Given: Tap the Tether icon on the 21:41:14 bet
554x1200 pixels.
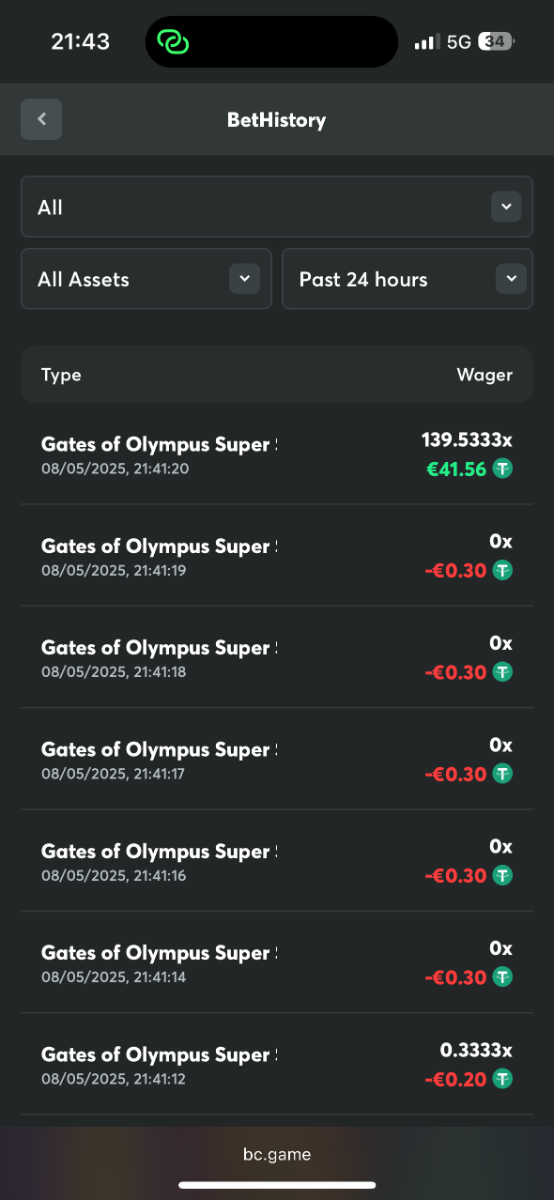Looking at the screenshot, I should pos(502,977).
